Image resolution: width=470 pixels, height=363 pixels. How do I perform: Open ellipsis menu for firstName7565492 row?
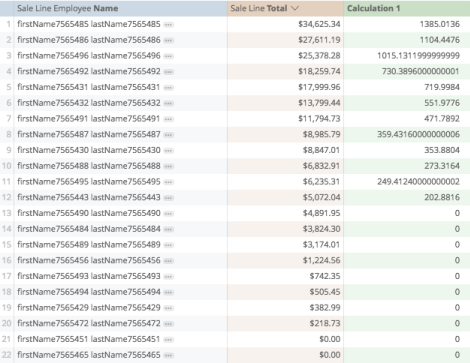point(169,72)
